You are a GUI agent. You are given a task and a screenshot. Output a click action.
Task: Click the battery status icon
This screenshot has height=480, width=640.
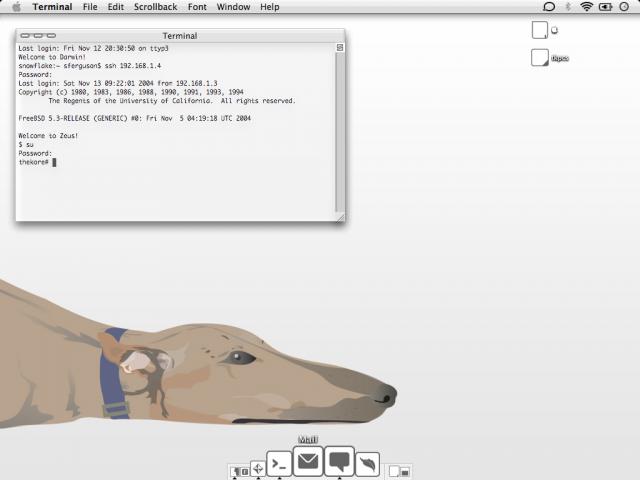[x=605, y=7]
